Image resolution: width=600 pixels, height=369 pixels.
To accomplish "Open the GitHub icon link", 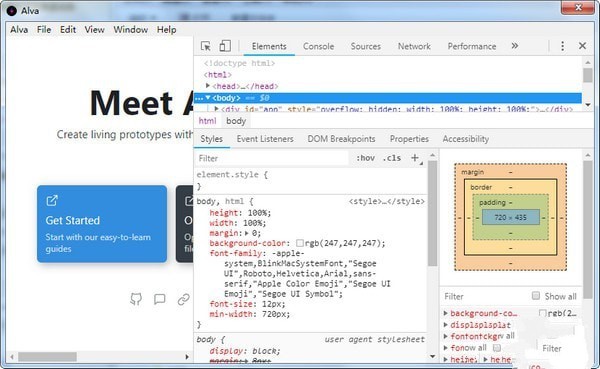I will (136, 299).
